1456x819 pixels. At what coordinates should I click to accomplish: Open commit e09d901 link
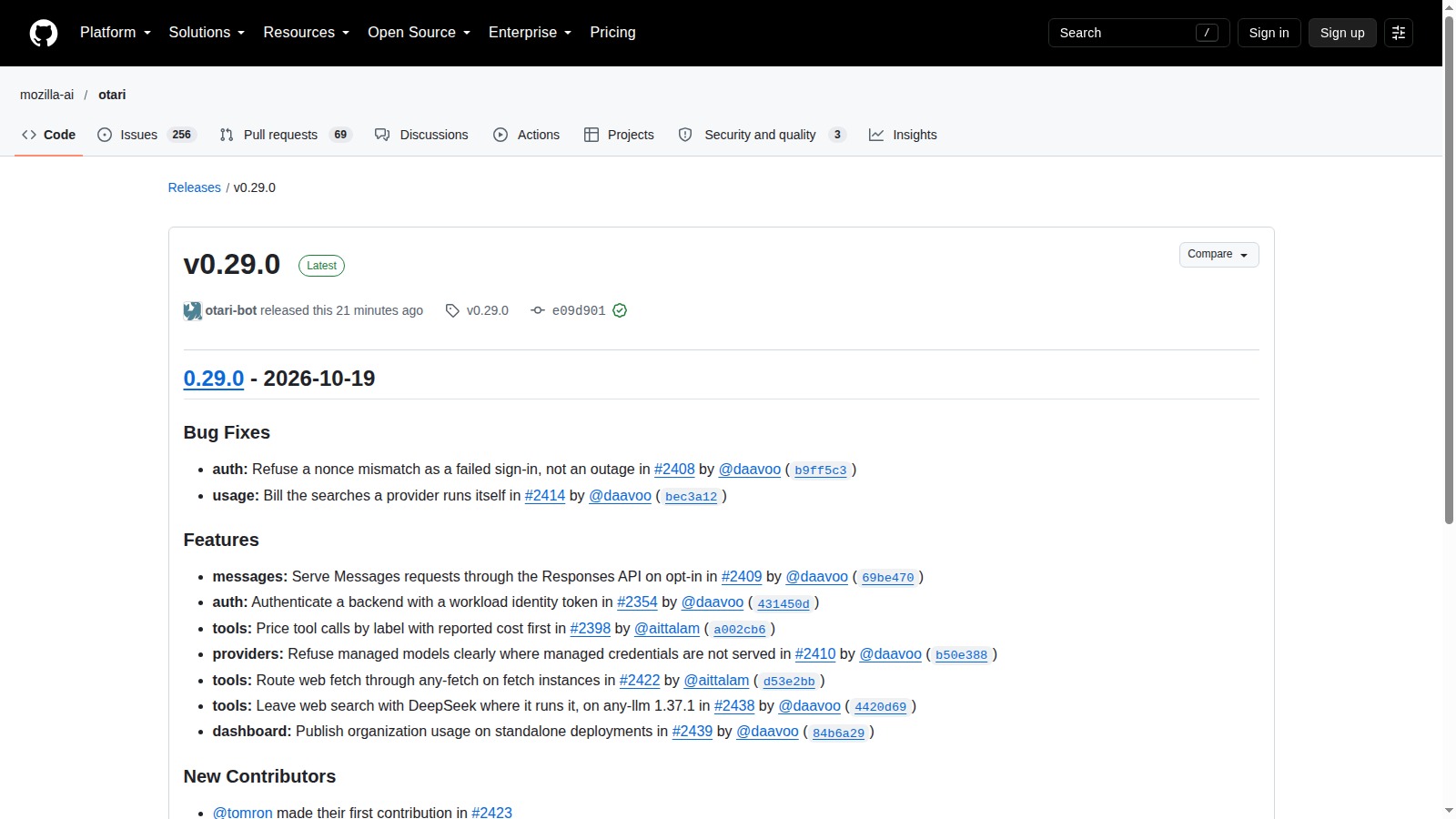pos(579,310)
